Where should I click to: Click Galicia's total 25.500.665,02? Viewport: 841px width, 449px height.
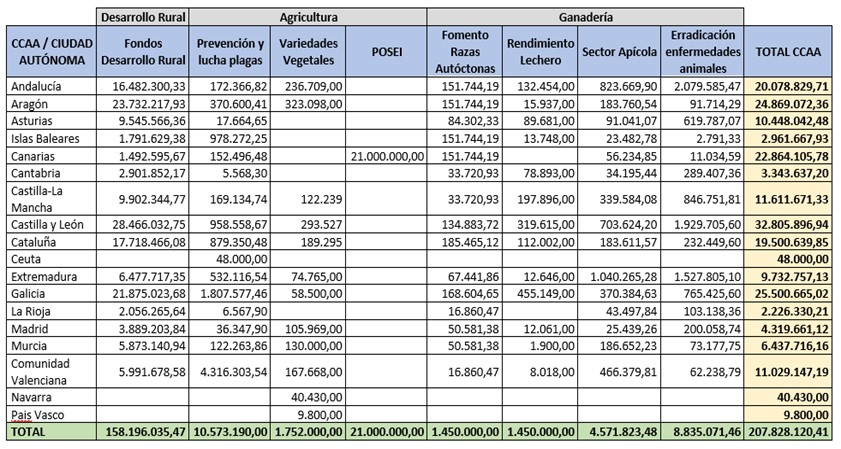[792, 293]
